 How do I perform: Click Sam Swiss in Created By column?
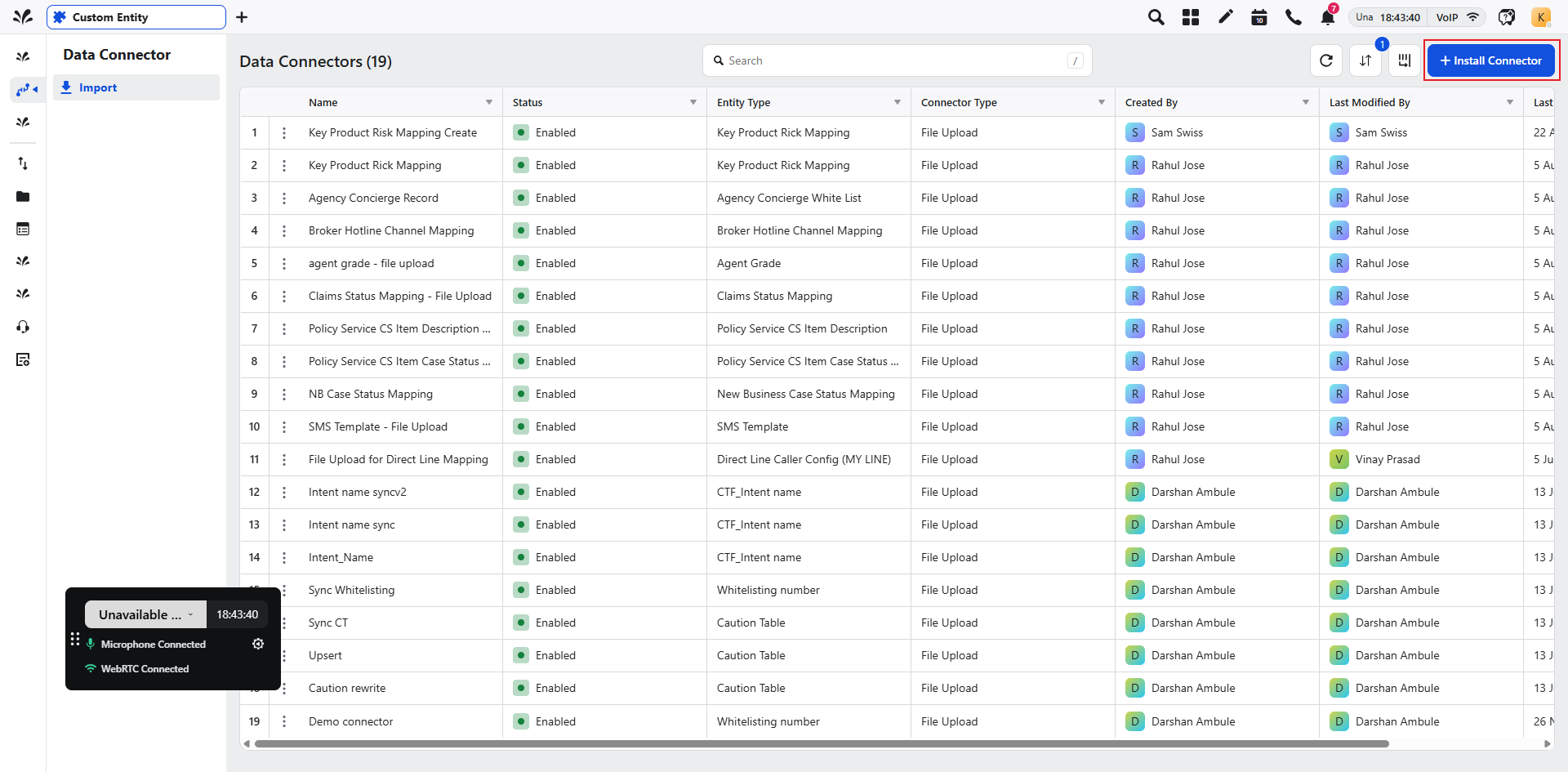1177,132
